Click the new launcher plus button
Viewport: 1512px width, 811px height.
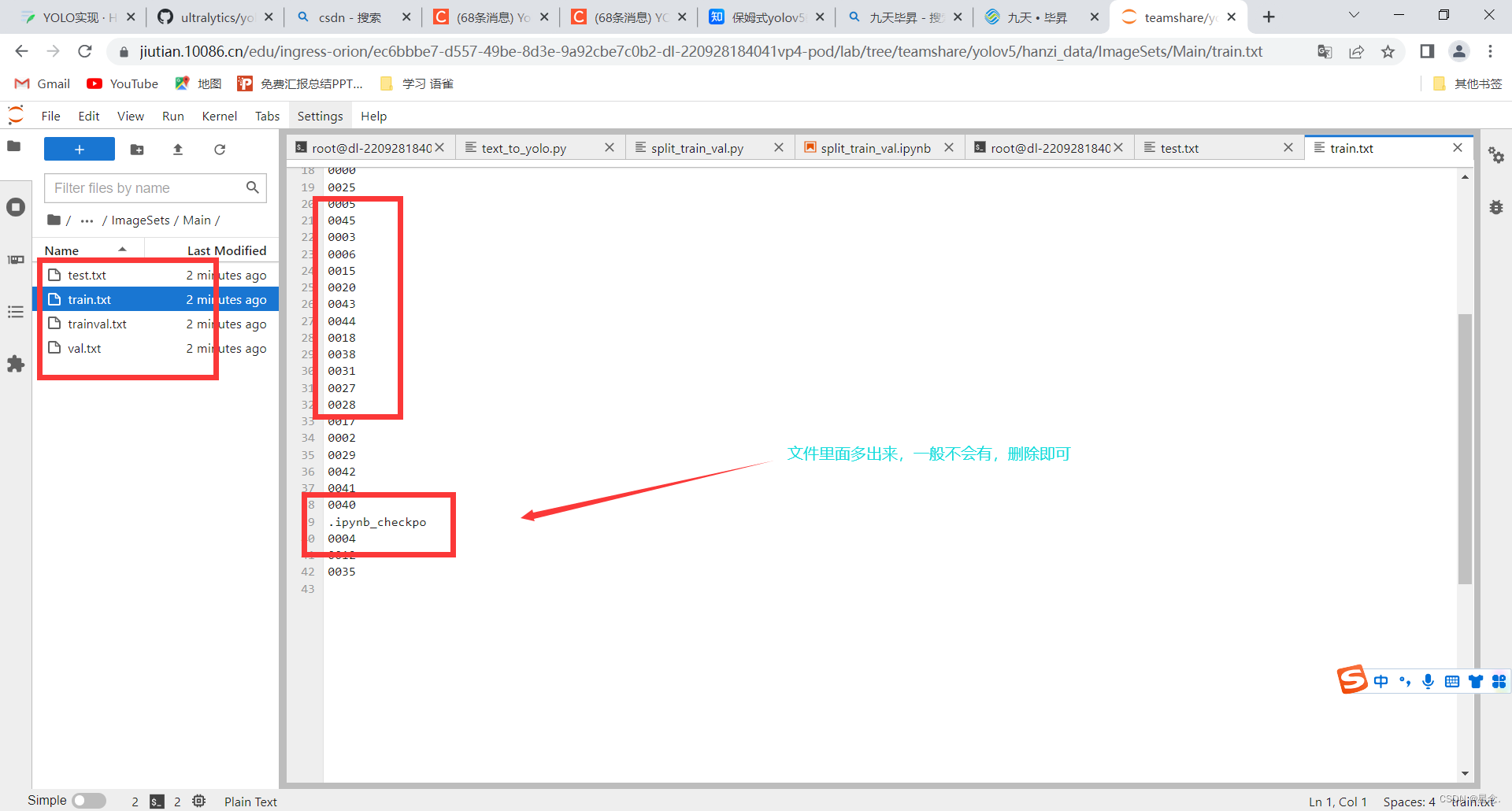coord(80,149)
